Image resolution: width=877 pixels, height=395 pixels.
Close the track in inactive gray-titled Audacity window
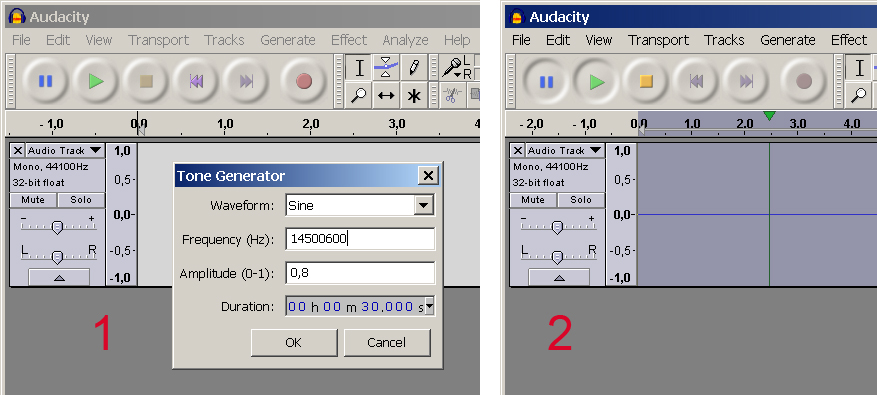18,151
